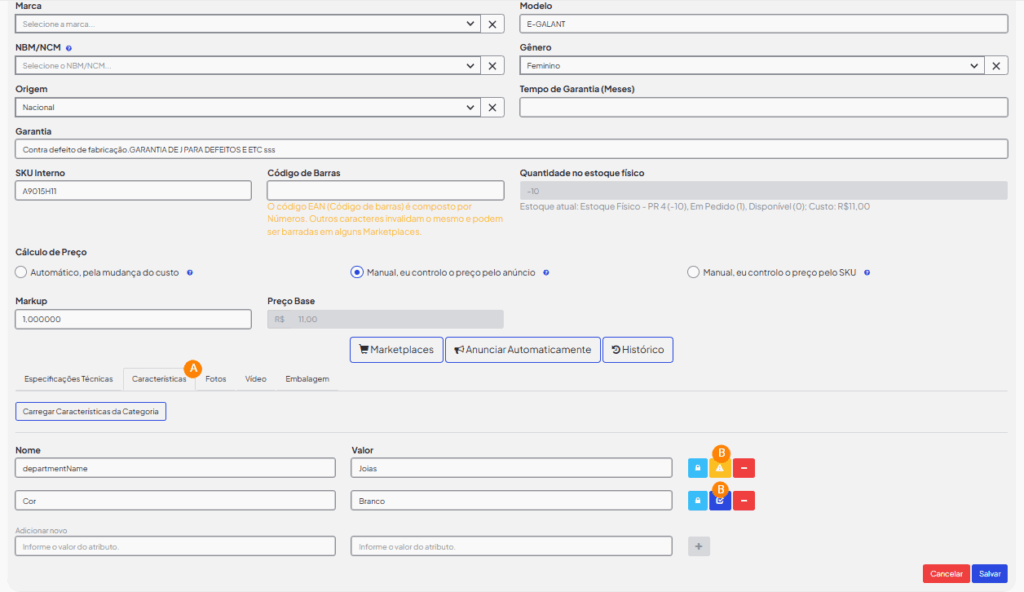This screenshot has width=1024, height=592.
Task: Click lock icon for departmentName row
Action: click(x=698, y=468)
